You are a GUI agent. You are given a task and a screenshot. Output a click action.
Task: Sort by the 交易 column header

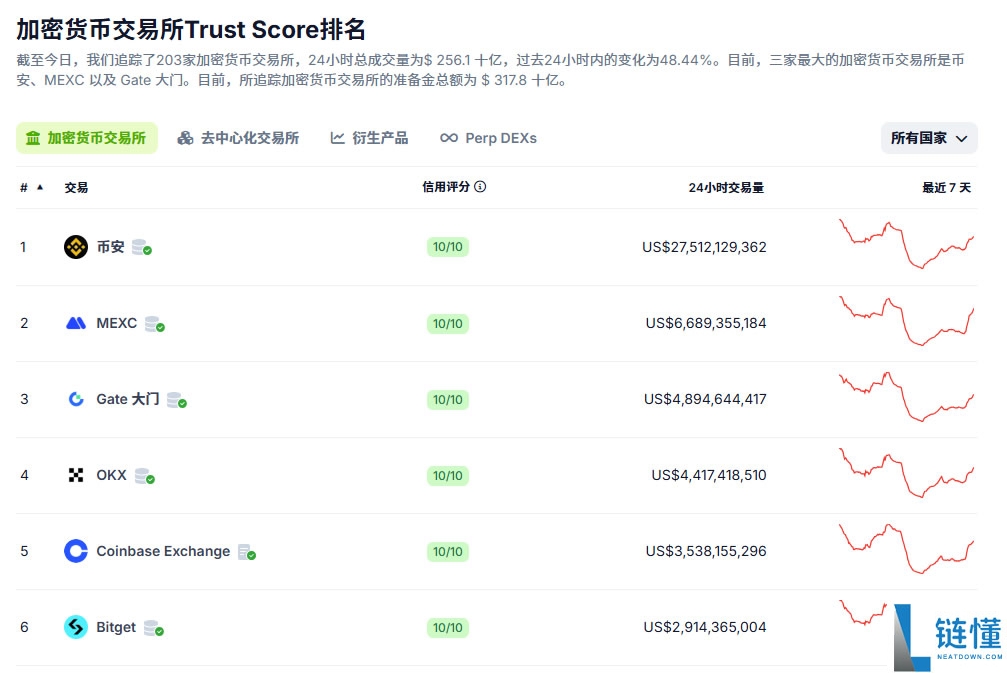point(76,188)
